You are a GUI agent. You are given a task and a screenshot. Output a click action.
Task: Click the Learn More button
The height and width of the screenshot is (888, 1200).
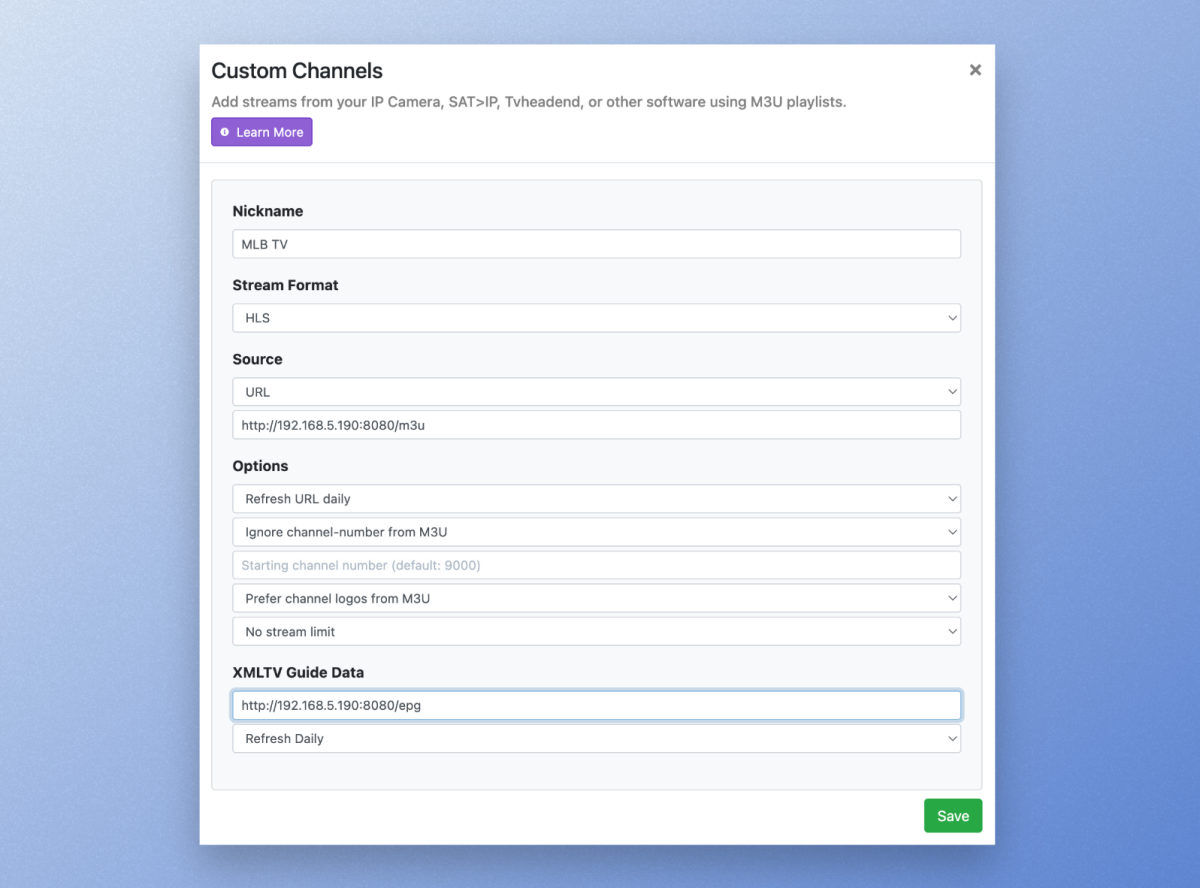[x=262, y=132]
